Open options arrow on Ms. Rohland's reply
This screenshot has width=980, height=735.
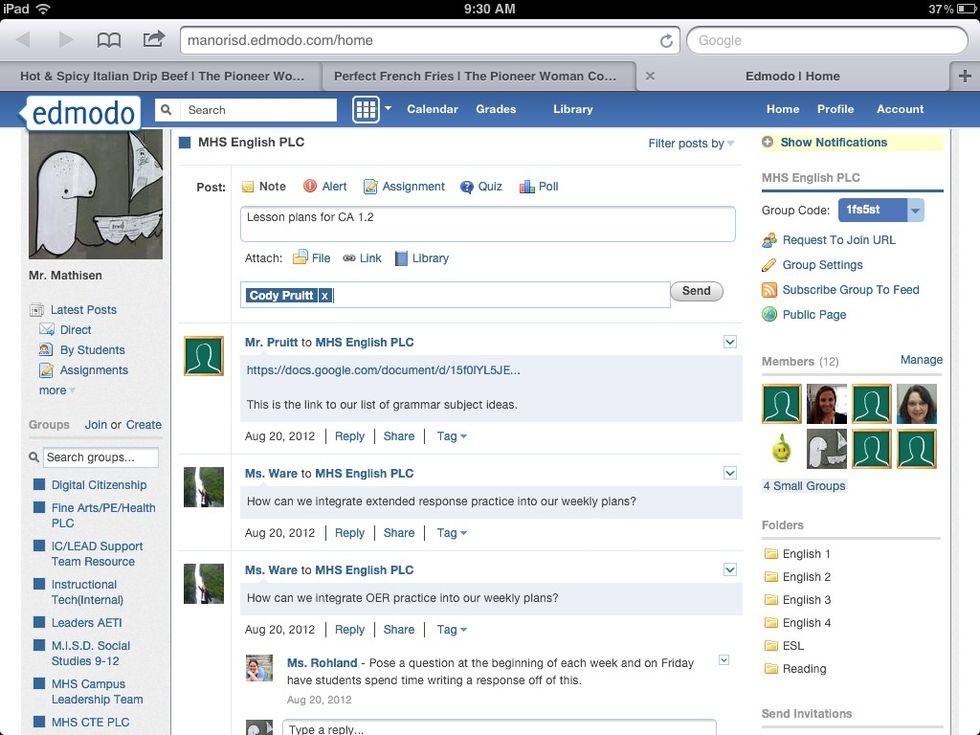click(724, 660)
